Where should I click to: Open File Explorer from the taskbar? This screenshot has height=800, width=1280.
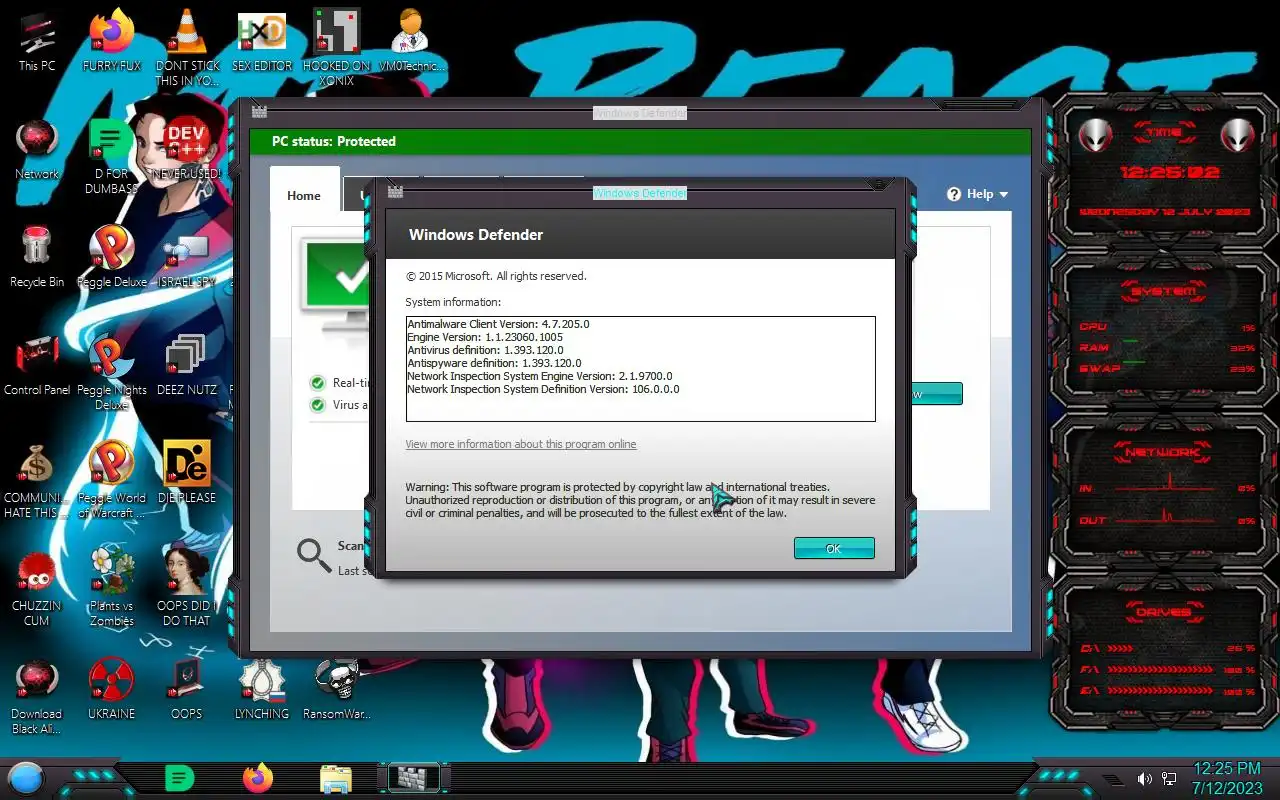pyautogui.click(x=335, y=778)
